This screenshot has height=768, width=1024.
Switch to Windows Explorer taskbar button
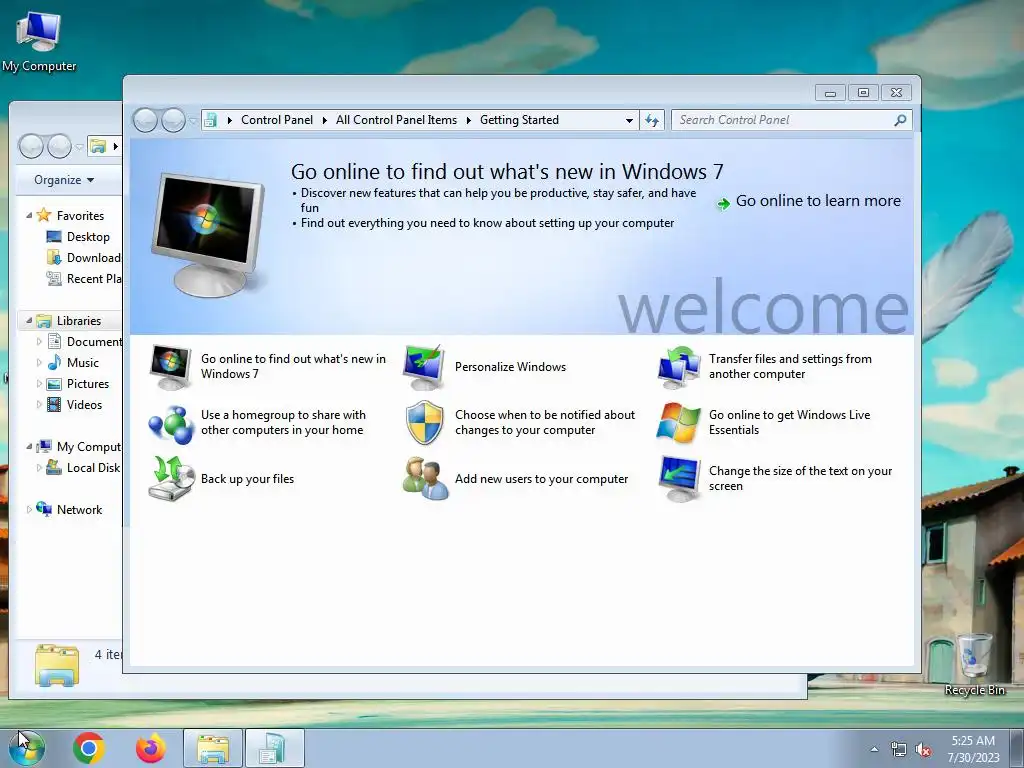pos(213,748)
